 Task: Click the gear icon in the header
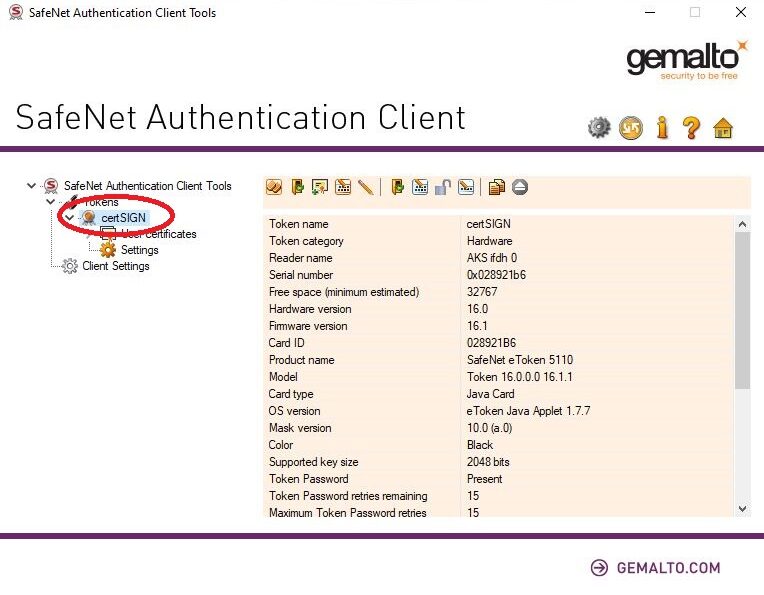tap(599, 127)
